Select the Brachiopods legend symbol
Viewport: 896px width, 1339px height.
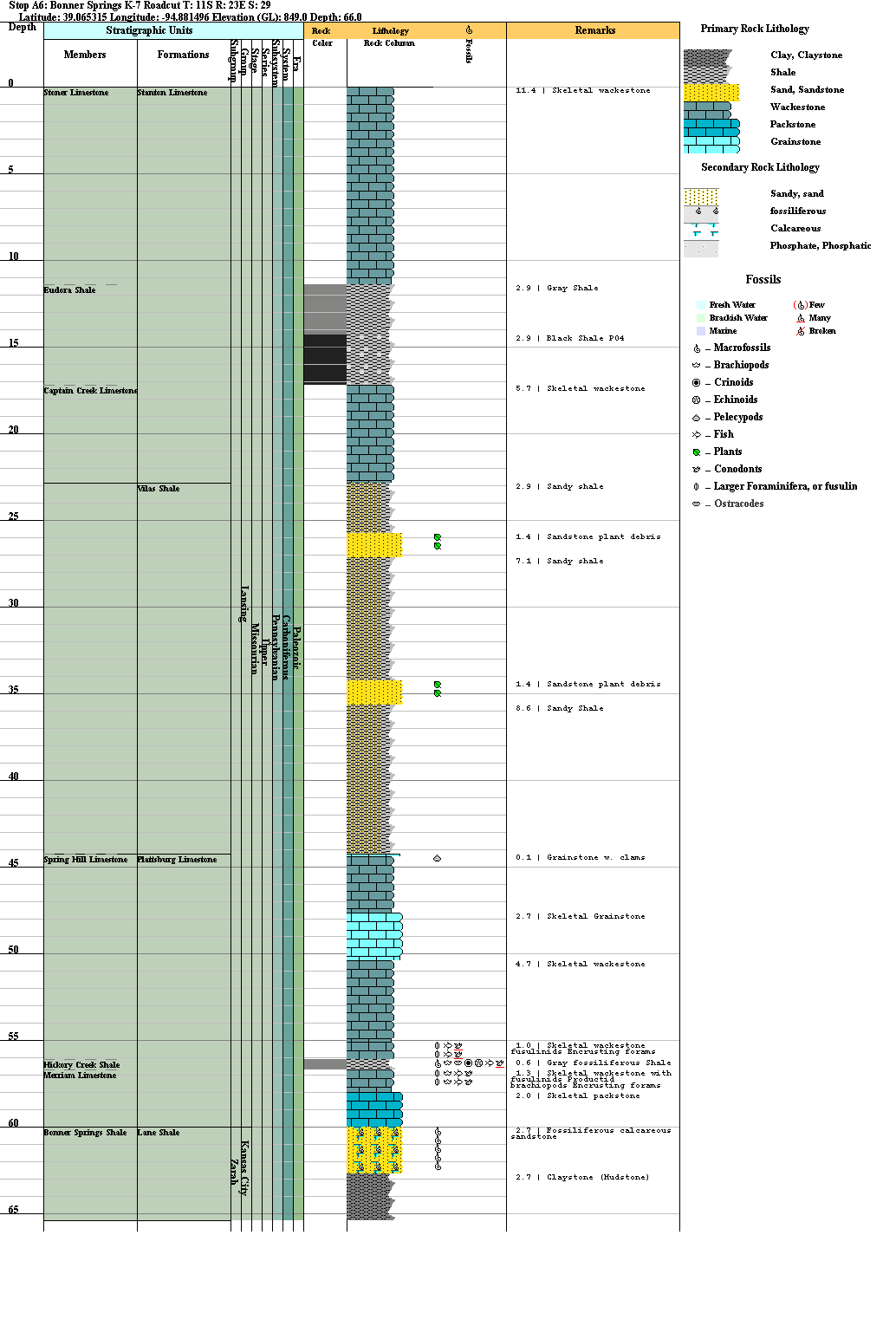pyautogui.click(x=697, y=366)
